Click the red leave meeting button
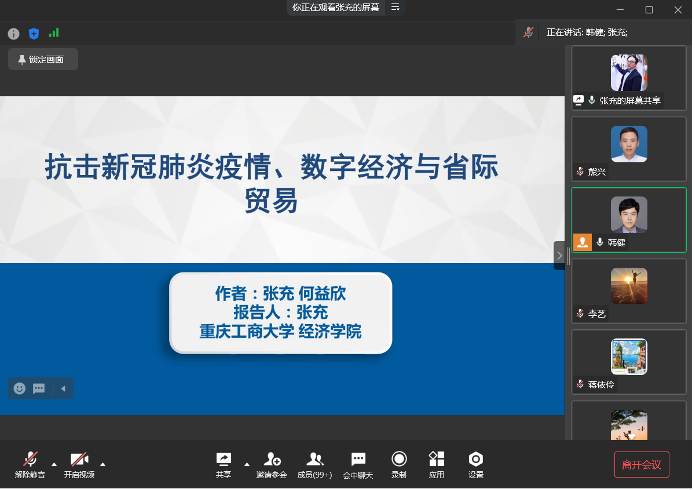Image resolution: width=695 pixels, height=490 pixels. pos(641,464)
